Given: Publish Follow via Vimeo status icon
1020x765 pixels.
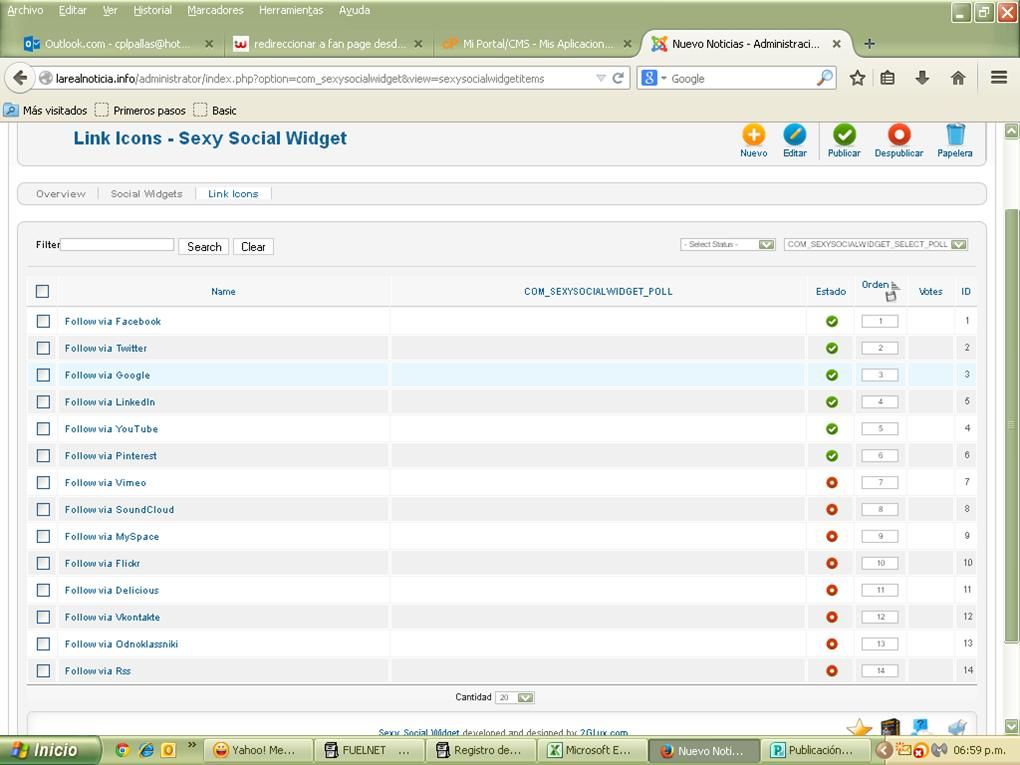Looking at the screenshot, I should (831, 483).
